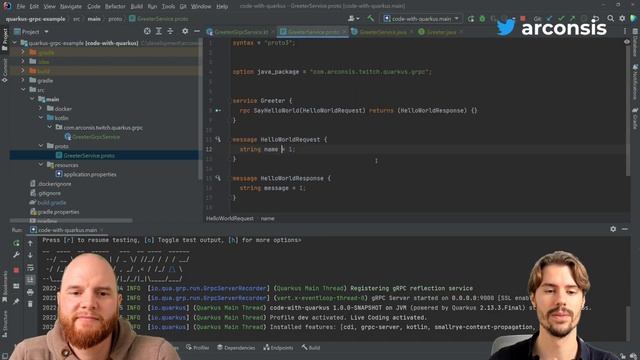Click gutter icon beside message HelloWorldRequest

218,140
